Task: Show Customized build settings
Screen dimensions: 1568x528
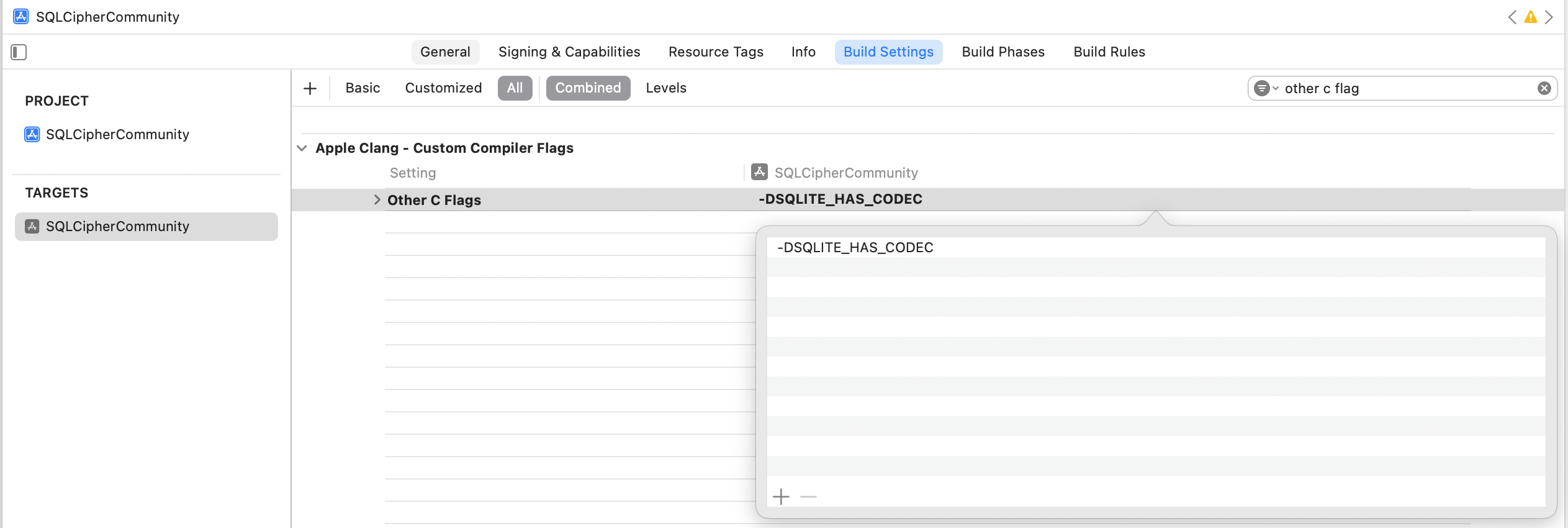Action: click(443, 88)
